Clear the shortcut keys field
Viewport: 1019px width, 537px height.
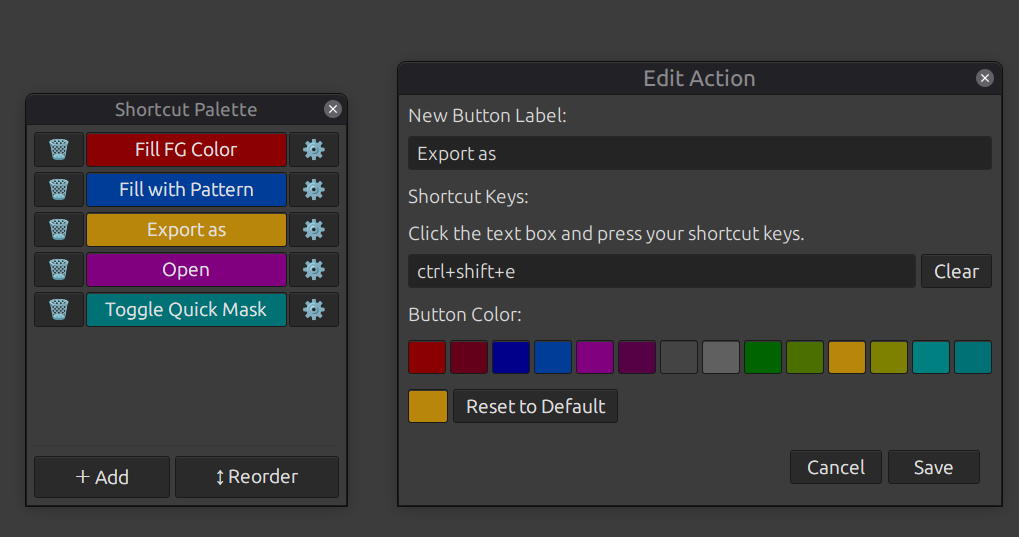coord(956,271)
